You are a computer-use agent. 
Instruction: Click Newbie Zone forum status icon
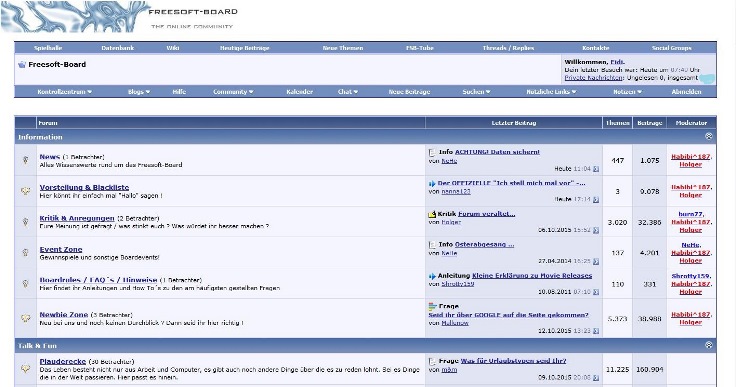[x=25, y=318]
